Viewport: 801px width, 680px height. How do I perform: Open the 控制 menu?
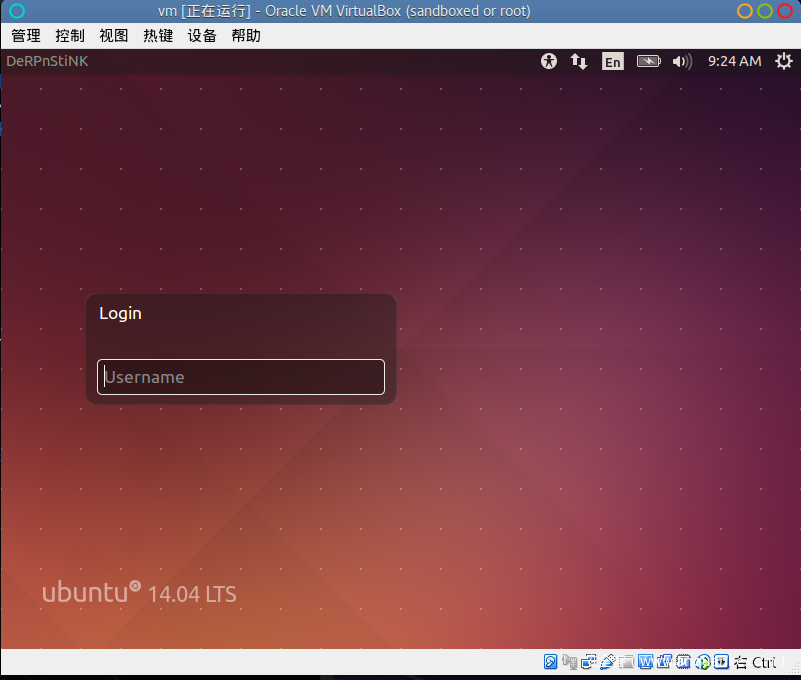pyautogui.click(x=69, y=36)
